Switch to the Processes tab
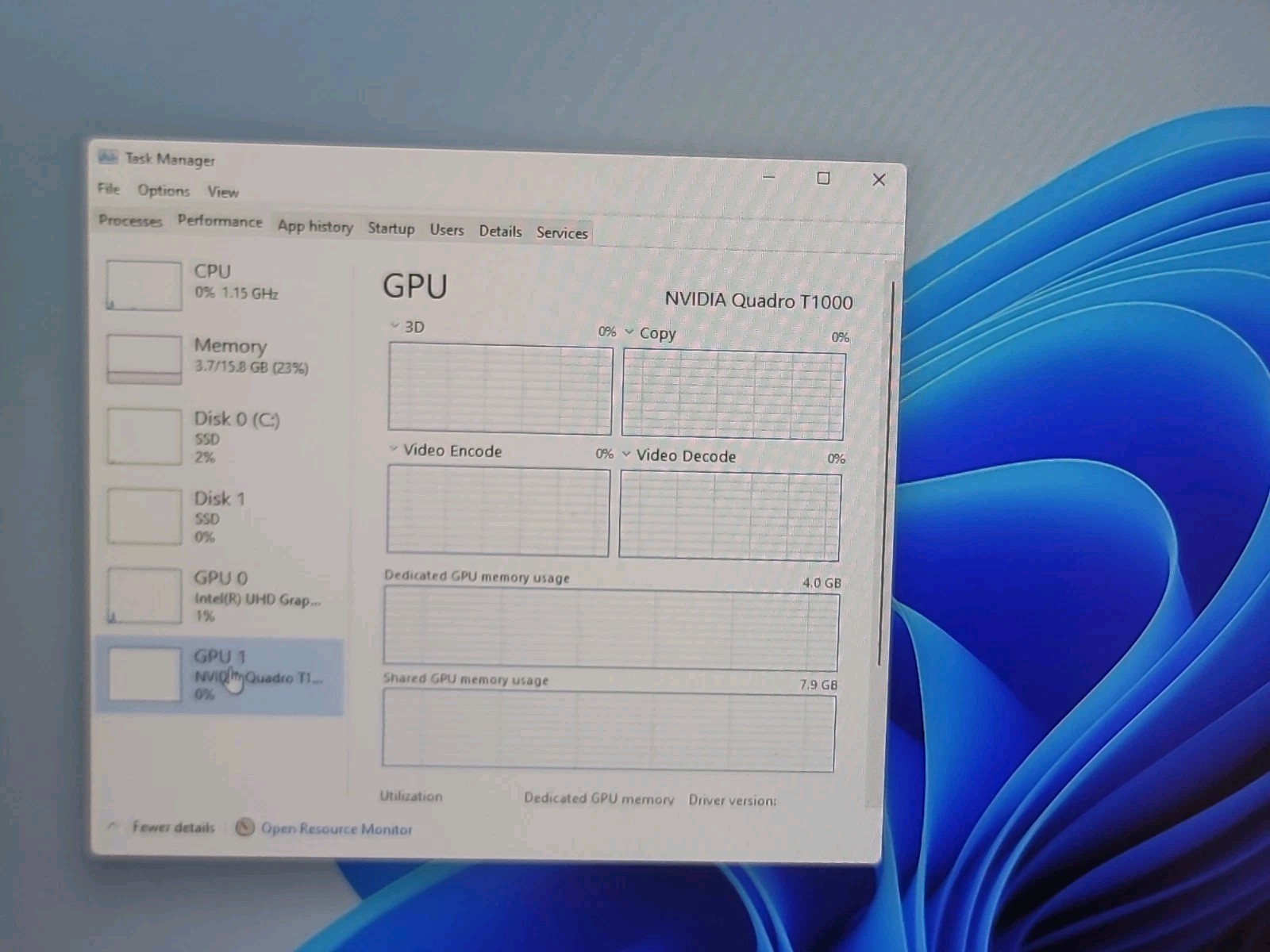1270x952 pixels. [x=130, y=221]
